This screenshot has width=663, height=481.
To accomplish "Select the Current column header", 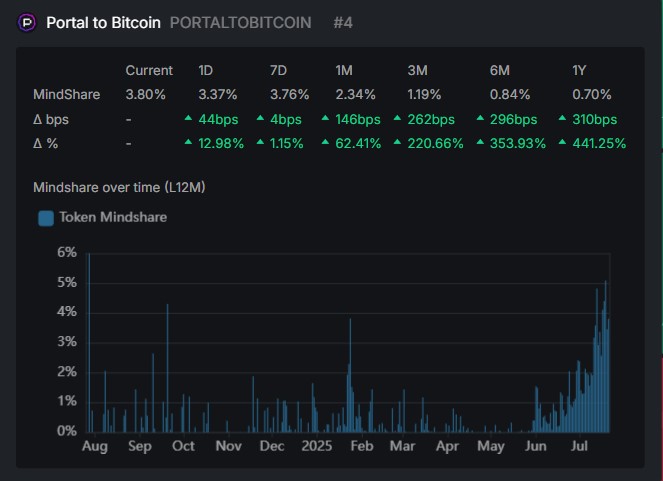I will point(149,70).
